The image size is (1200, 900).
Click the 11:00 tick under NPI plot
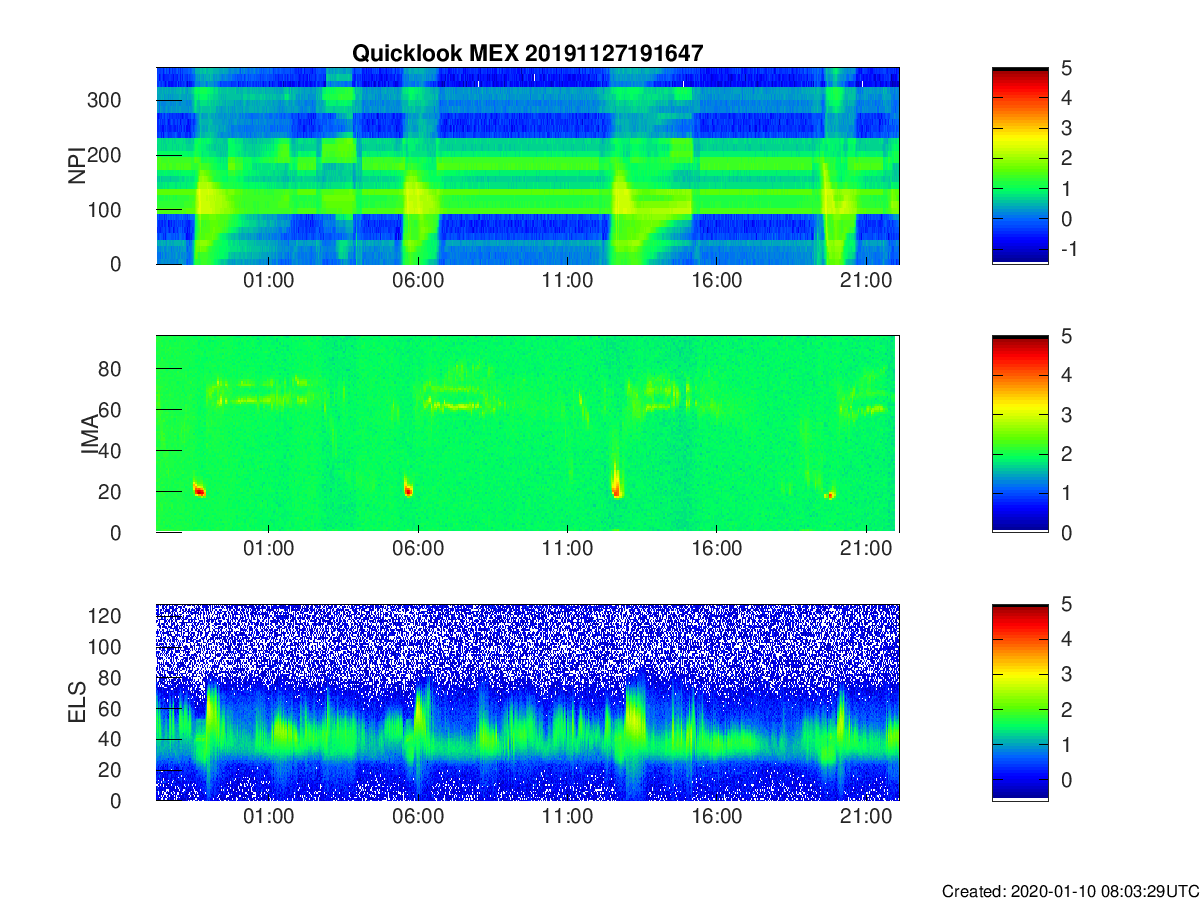(x=567, y=282)
